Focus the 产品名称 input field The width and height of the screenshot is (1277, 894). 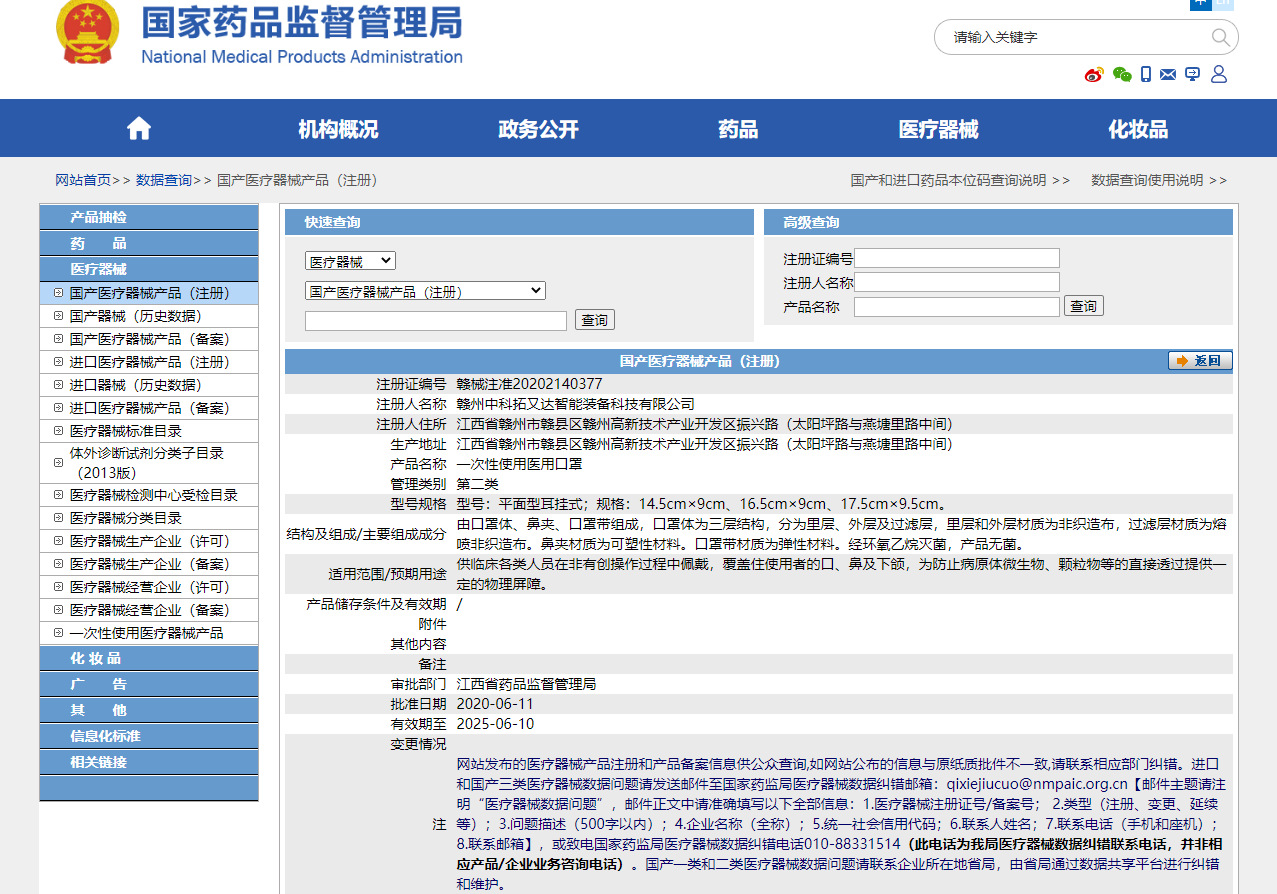(x=957, y=307)
